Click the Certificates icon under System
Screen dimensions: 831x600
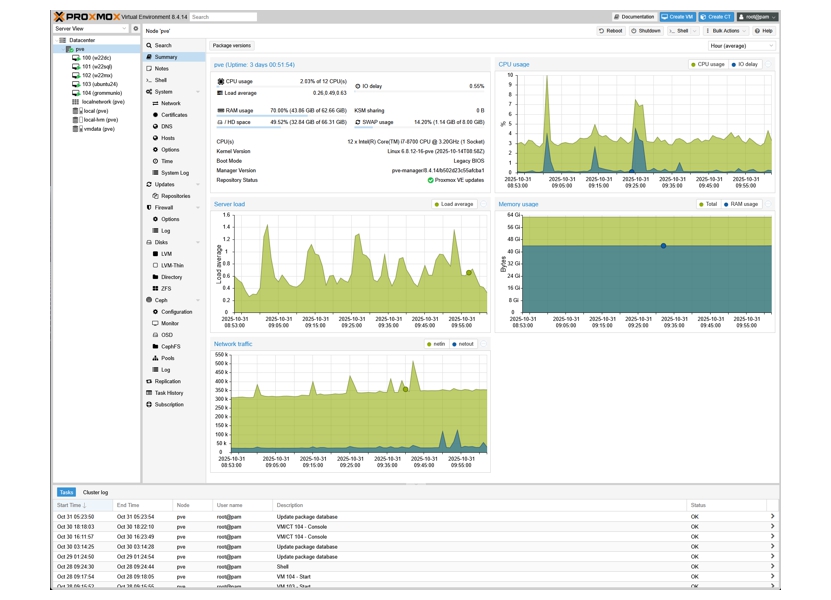tap(155, 115)
